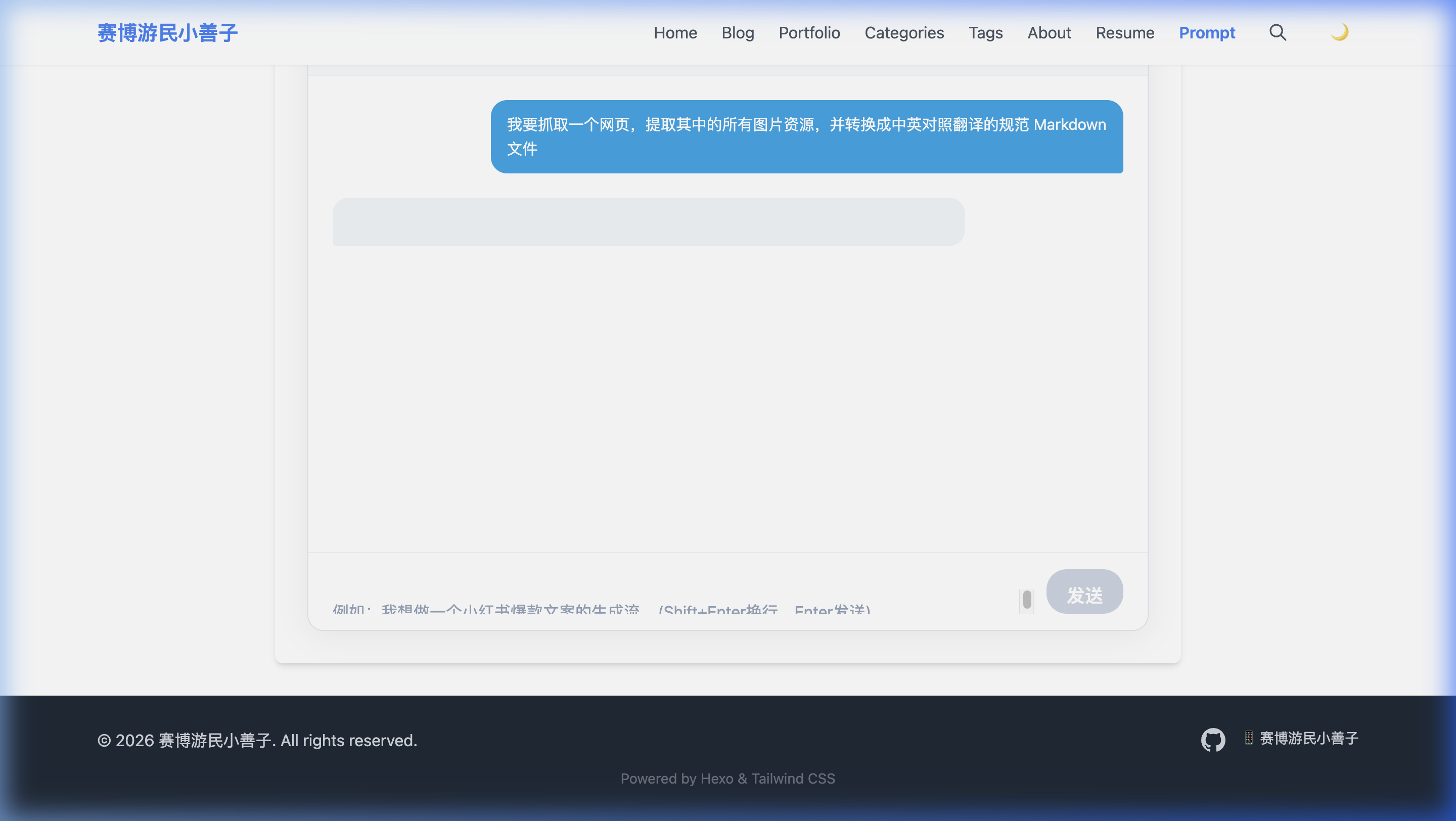Click the 赛博游民小善子 text link in footer
Screen dimensions: 1456x821
[x=1308, y=738]
